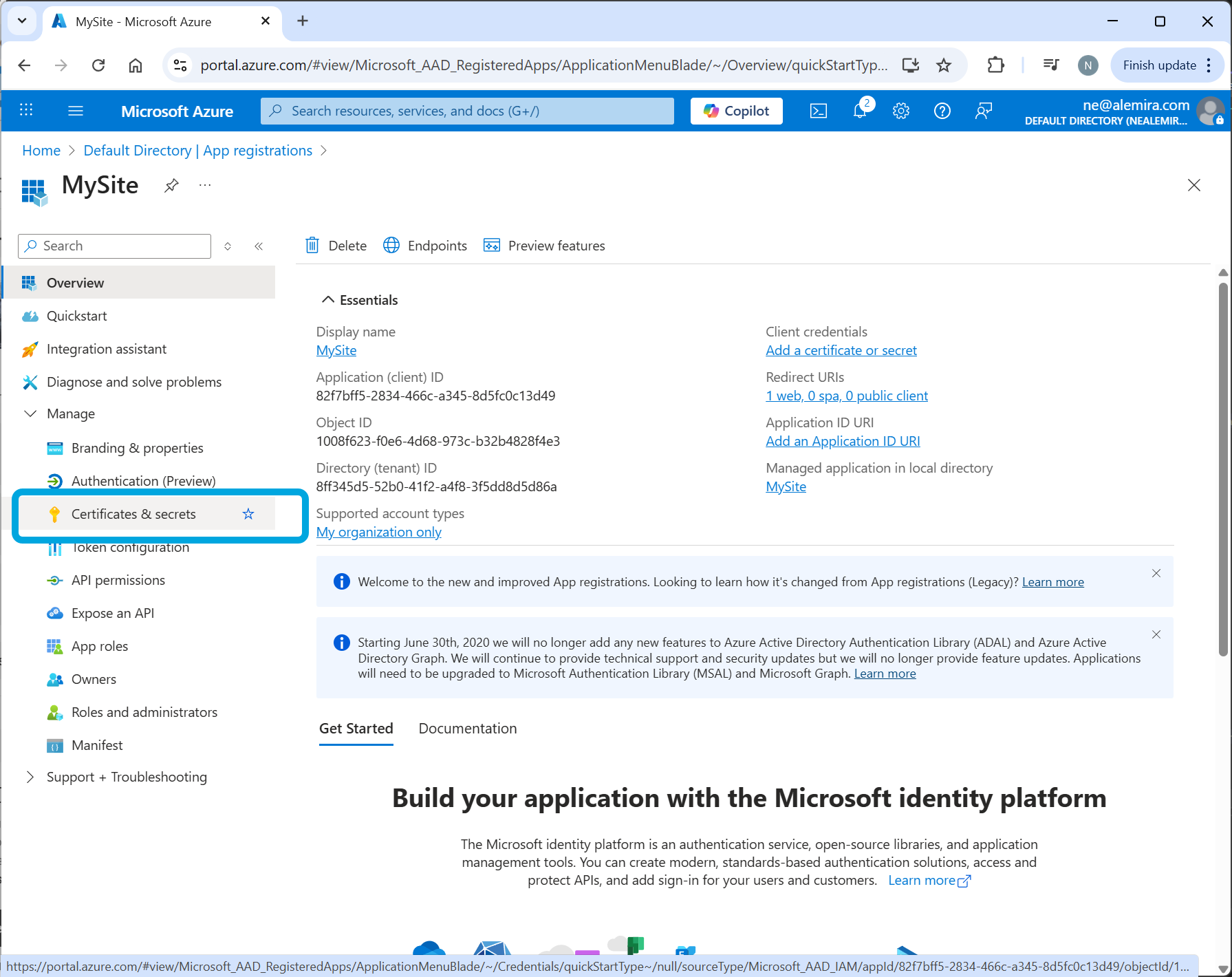Click the Copilot button
This screenshot has width=1232, height=977.
click(x=736, y=111)
